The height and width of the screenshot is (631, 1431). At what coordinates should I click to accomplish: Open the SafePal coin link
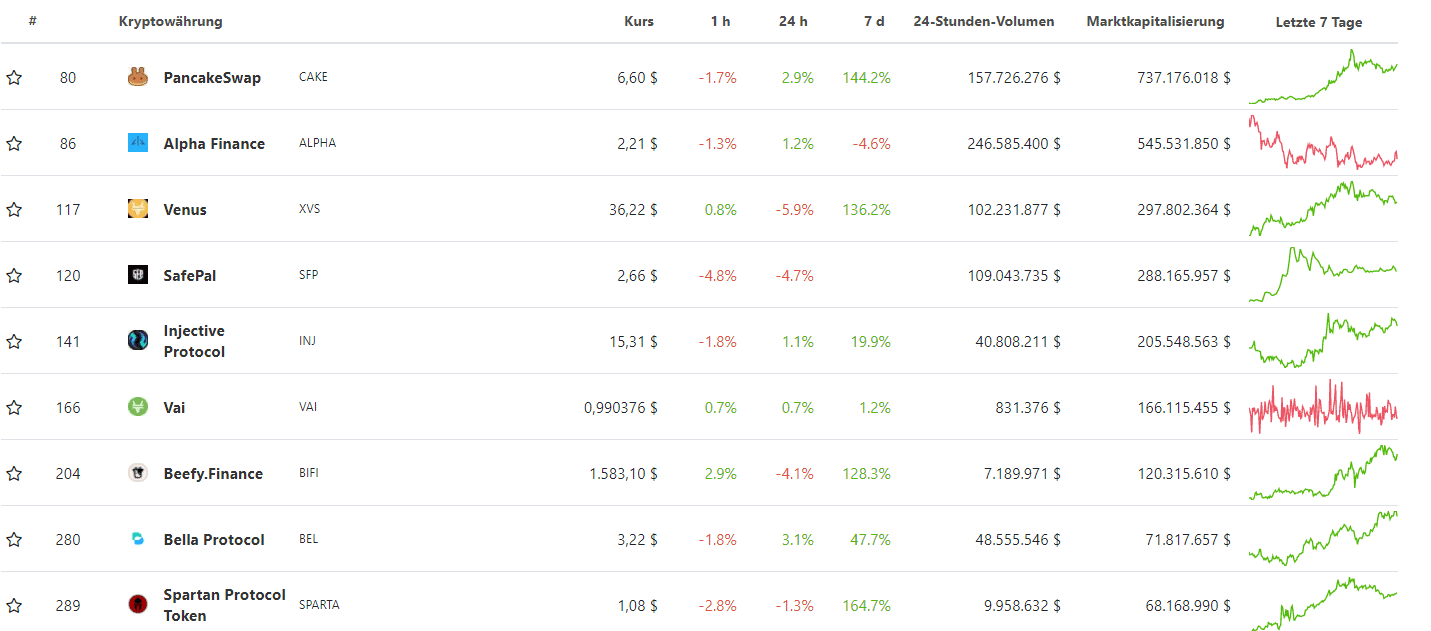pos(190,276)
